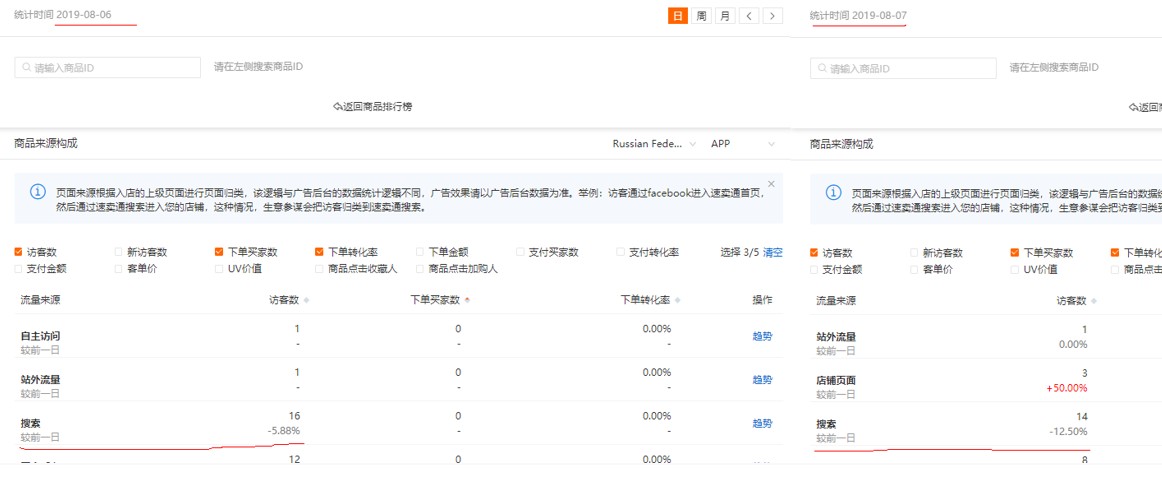
Task: Sort 访客数 column in the 2019-08-06 panel
Action: click(306, 300)
